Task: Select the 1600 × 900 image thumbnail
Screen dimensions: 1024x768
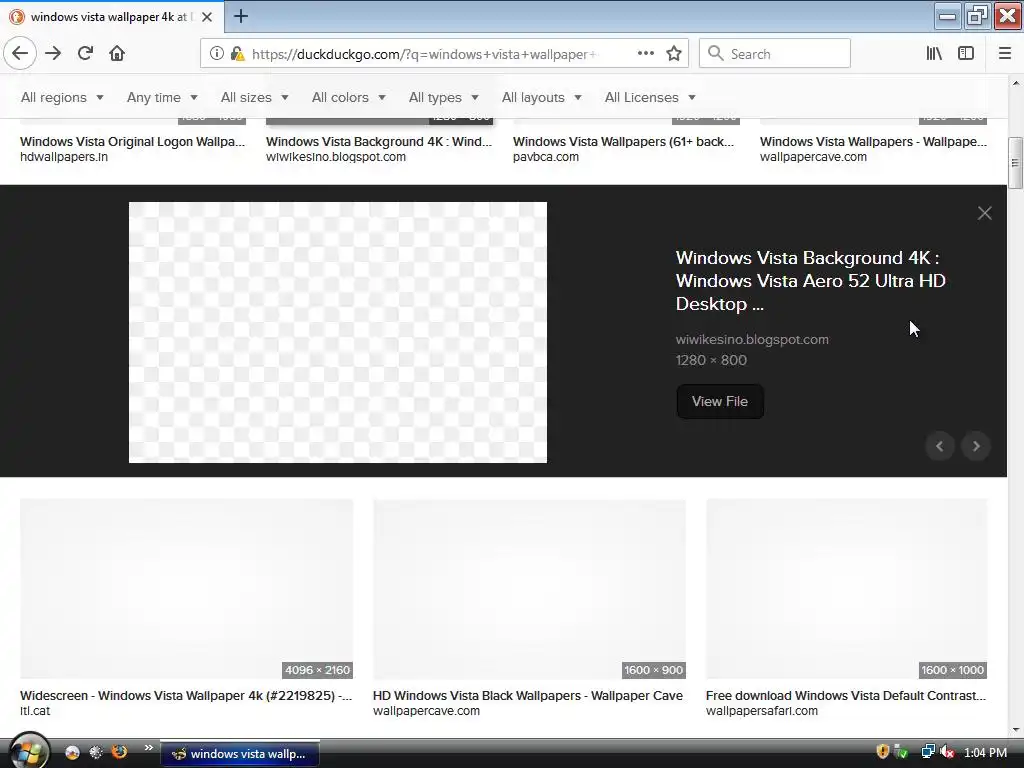Action: coord(529,589)
